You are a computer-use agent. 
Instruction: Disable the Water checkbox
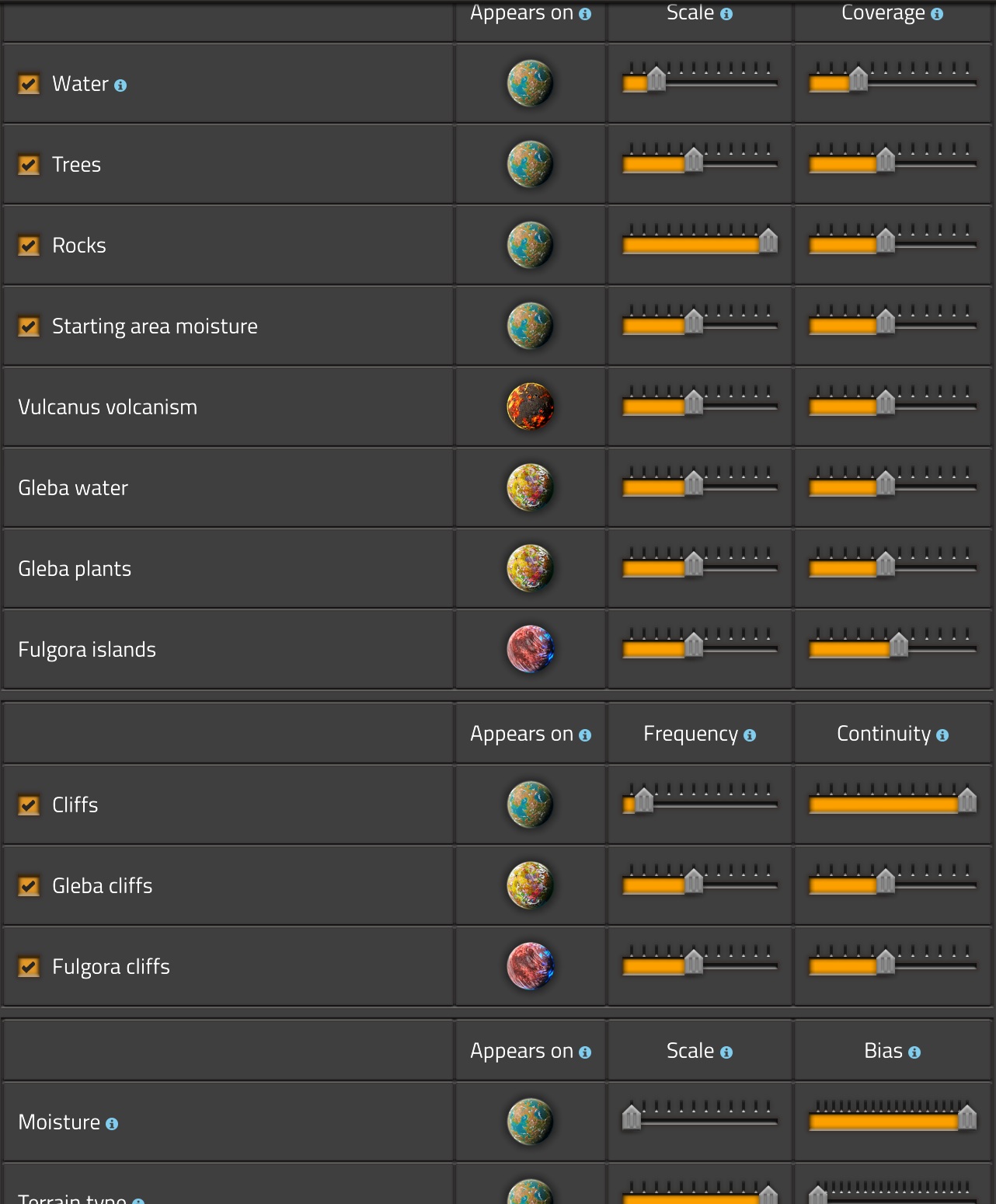coord(29,84)
